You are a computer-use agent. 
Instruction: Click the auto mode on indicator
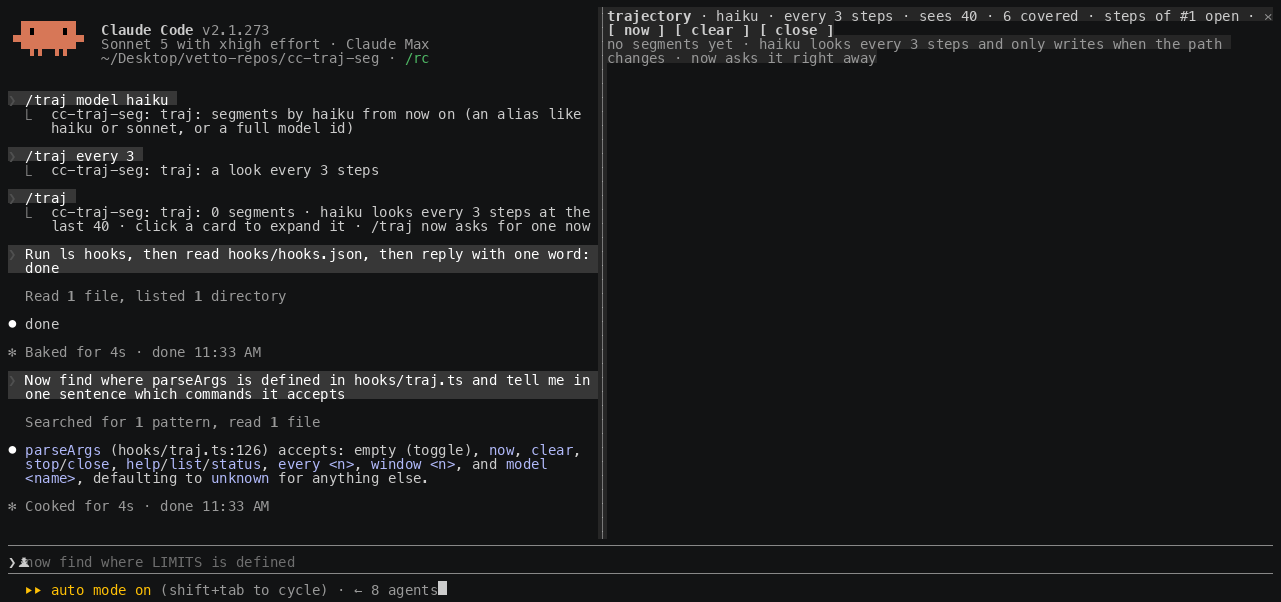click(x=101, y=590)
